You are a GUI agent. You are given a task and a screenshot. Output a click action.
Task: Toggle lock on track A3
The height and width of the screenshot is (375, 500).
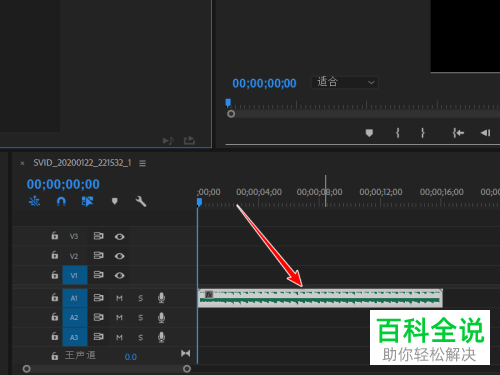coord(55,337)
